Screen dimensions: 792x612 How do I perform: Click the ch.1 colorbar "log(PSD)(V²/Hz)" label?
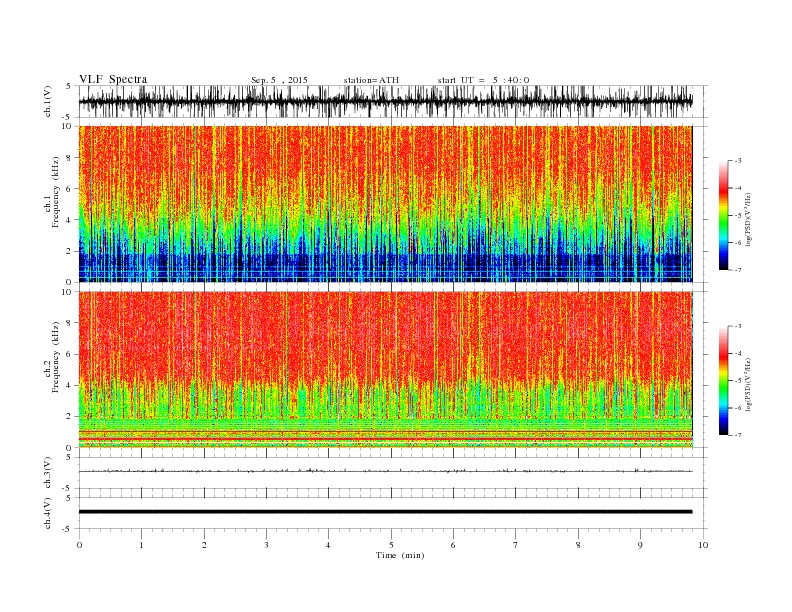pos(749,219)
